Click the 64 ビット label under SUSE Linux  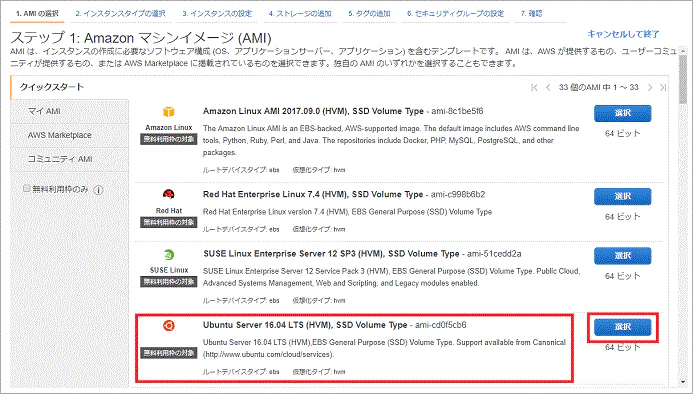point(622,276)
